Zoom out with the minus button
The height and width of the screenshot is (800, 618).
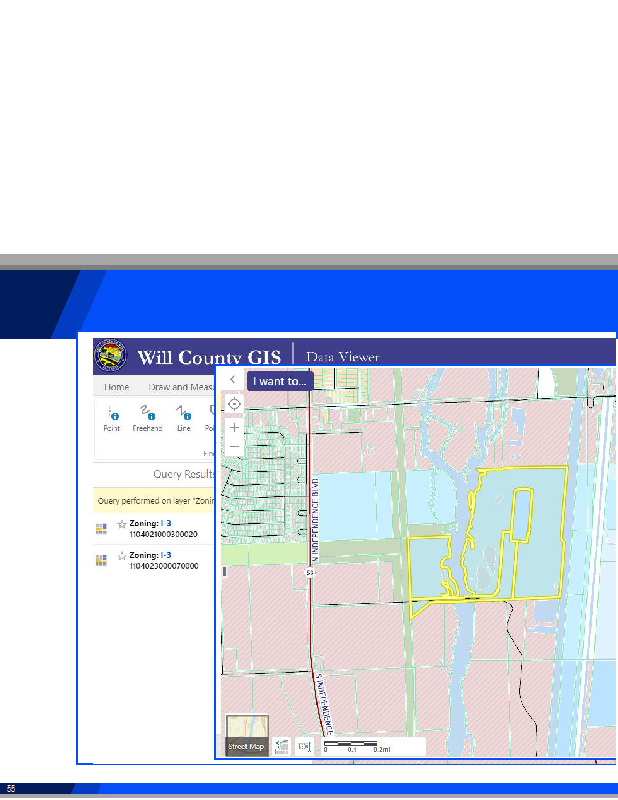coord(234,446)
